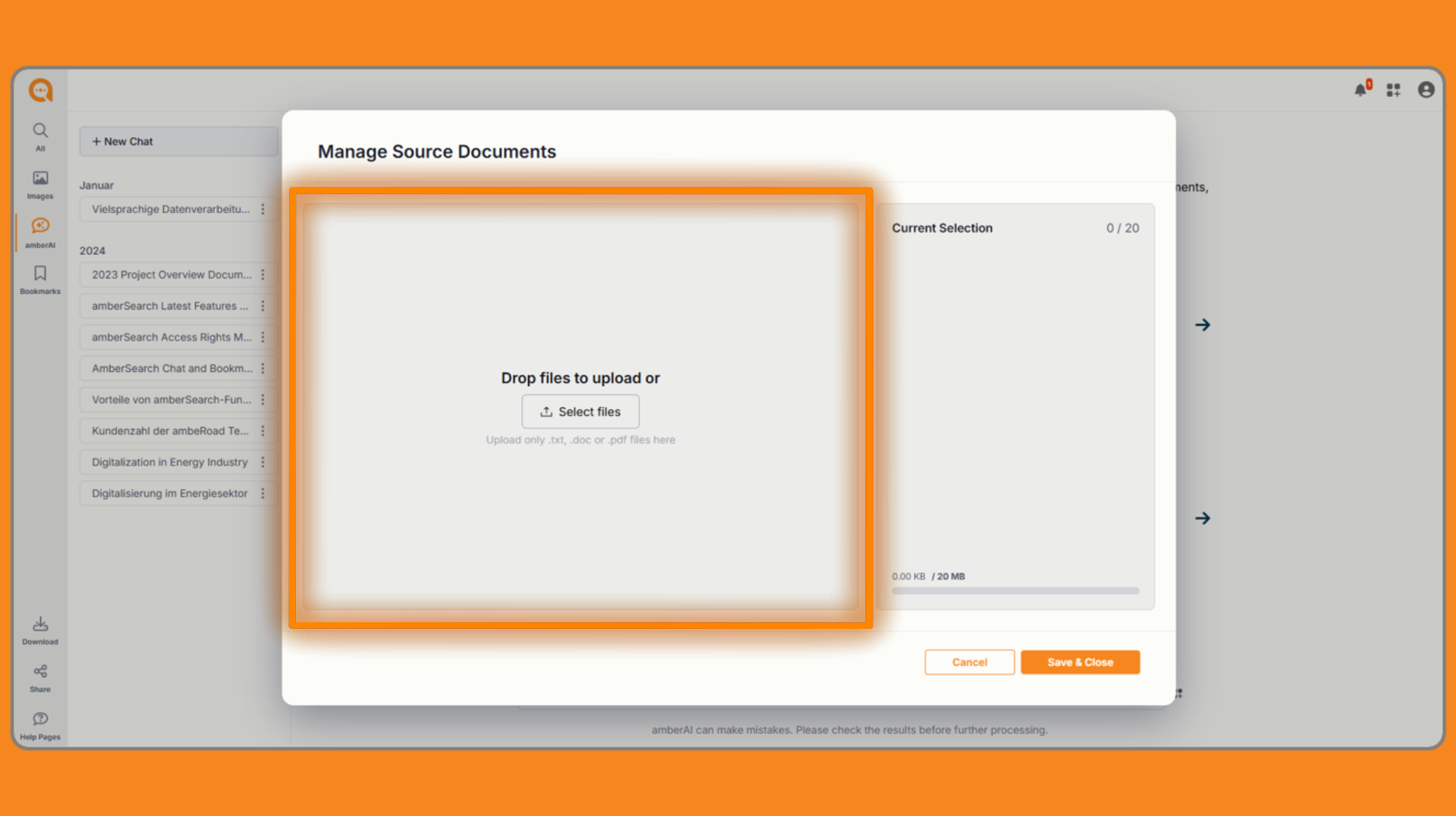Open the apps grid icon
Screen dimensions: 1456x816
1393,90
